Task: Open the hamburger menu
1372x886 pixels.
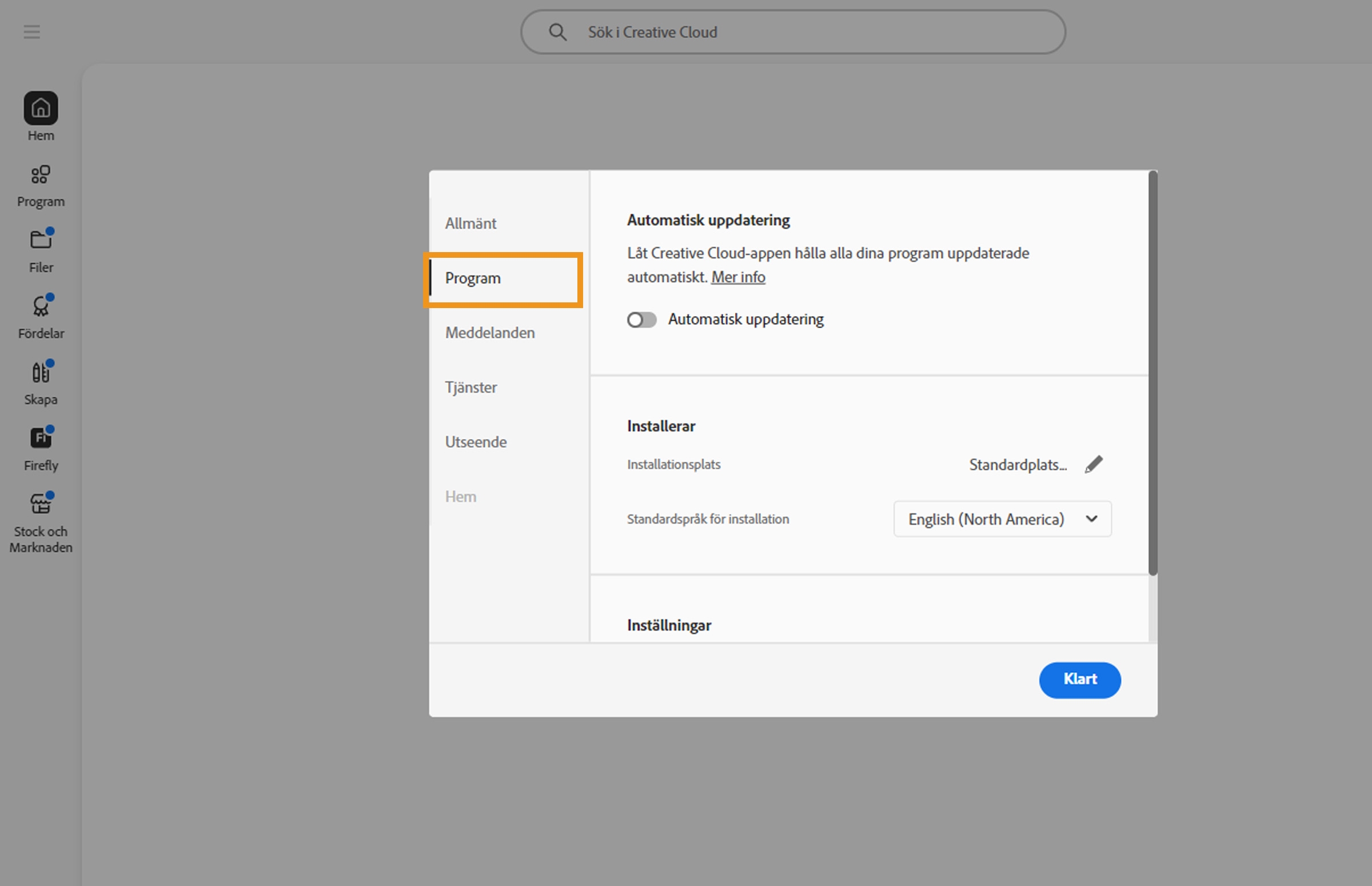Action: pyautogui.click(x=31, y=31)
